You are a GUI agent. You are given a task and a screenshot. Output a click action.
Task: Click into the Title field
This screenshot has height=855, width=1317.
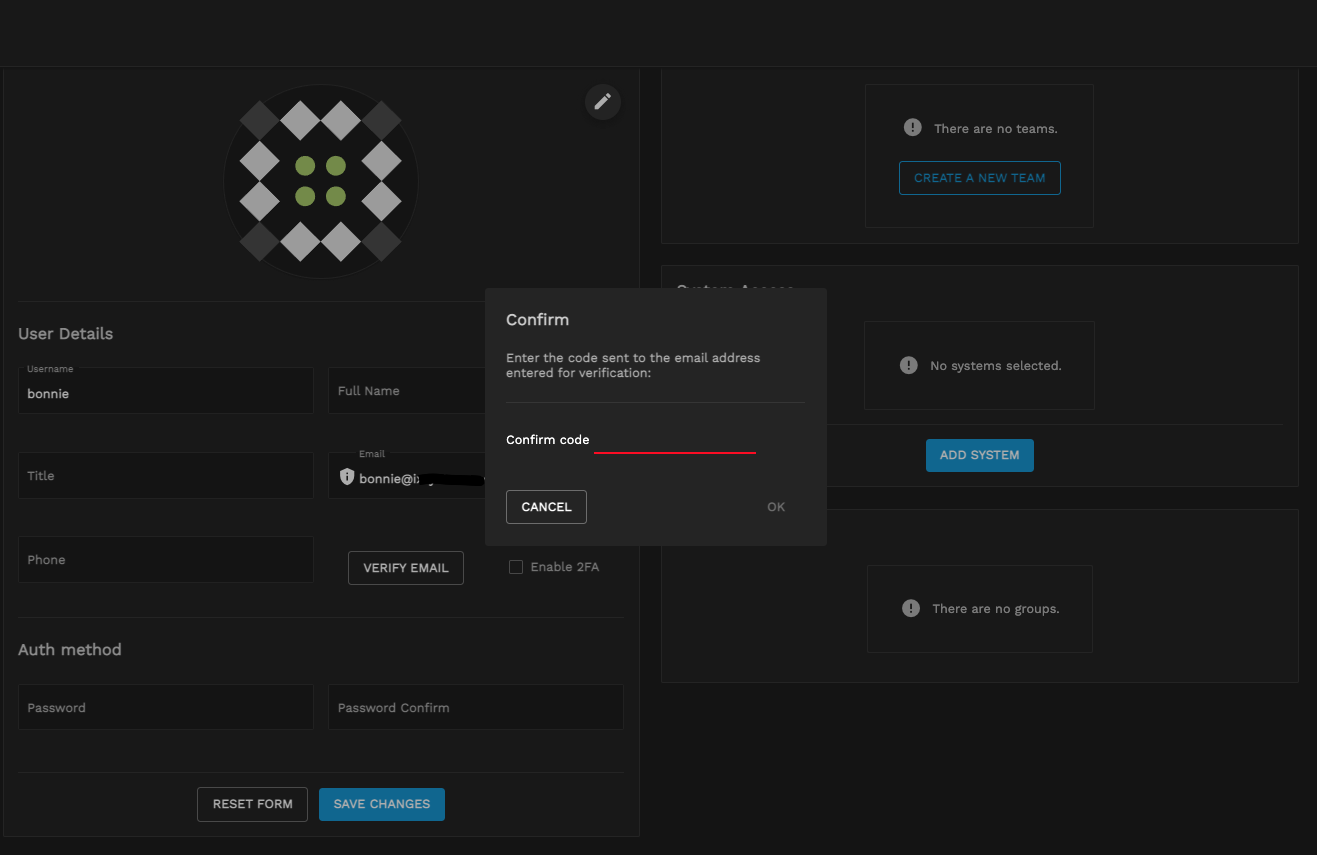tap(165, 476)
